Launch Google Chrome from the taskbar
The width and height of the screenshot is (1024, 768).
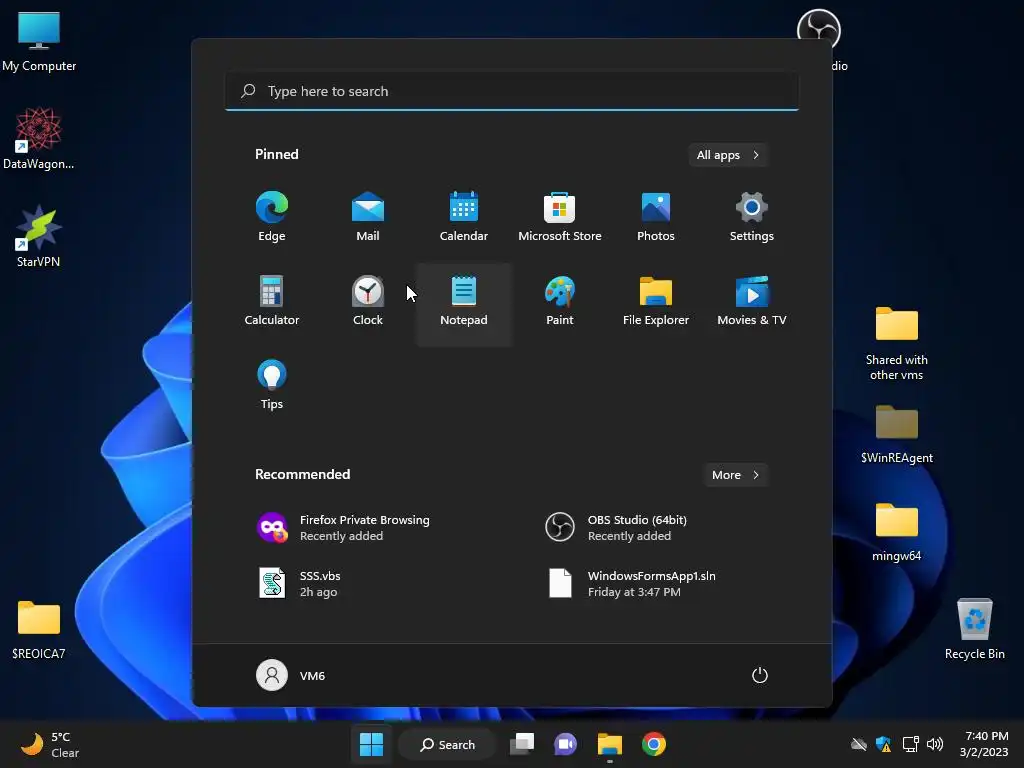[x=654, y=744]
